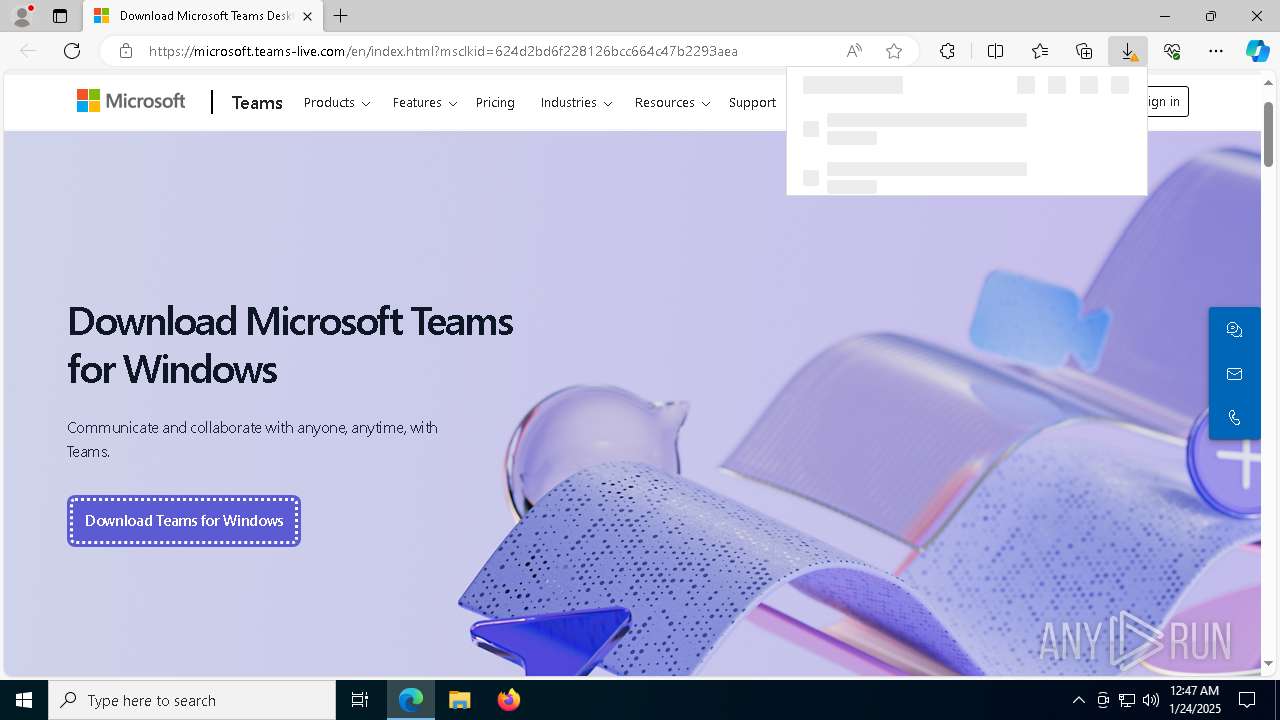Expand the Industries dropdown menu
This screenshot has width=1280, height=720.
[576, 102]
